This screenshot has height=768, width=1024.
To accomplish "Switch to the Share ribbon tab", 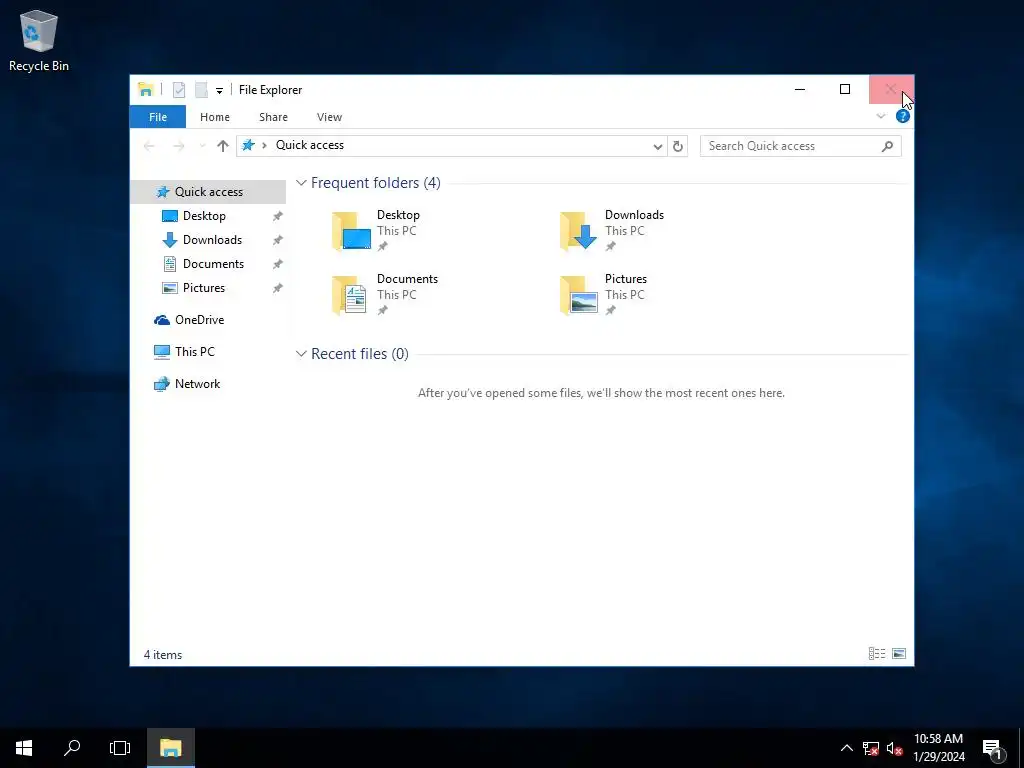I will pos(273,117).
